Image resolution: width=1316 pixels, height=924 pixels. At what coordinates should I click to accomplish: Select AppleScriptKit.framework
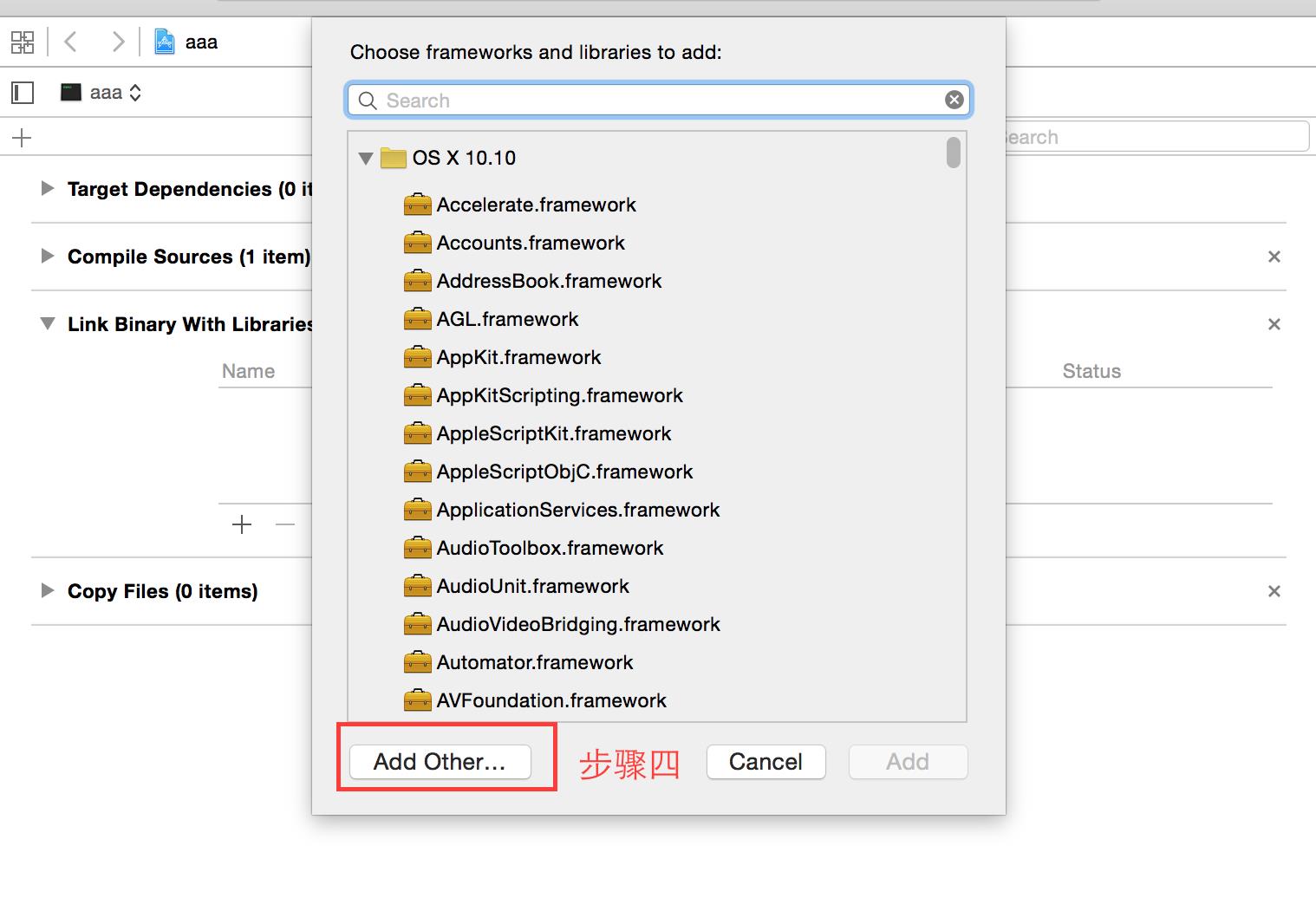tap(554, 433)
